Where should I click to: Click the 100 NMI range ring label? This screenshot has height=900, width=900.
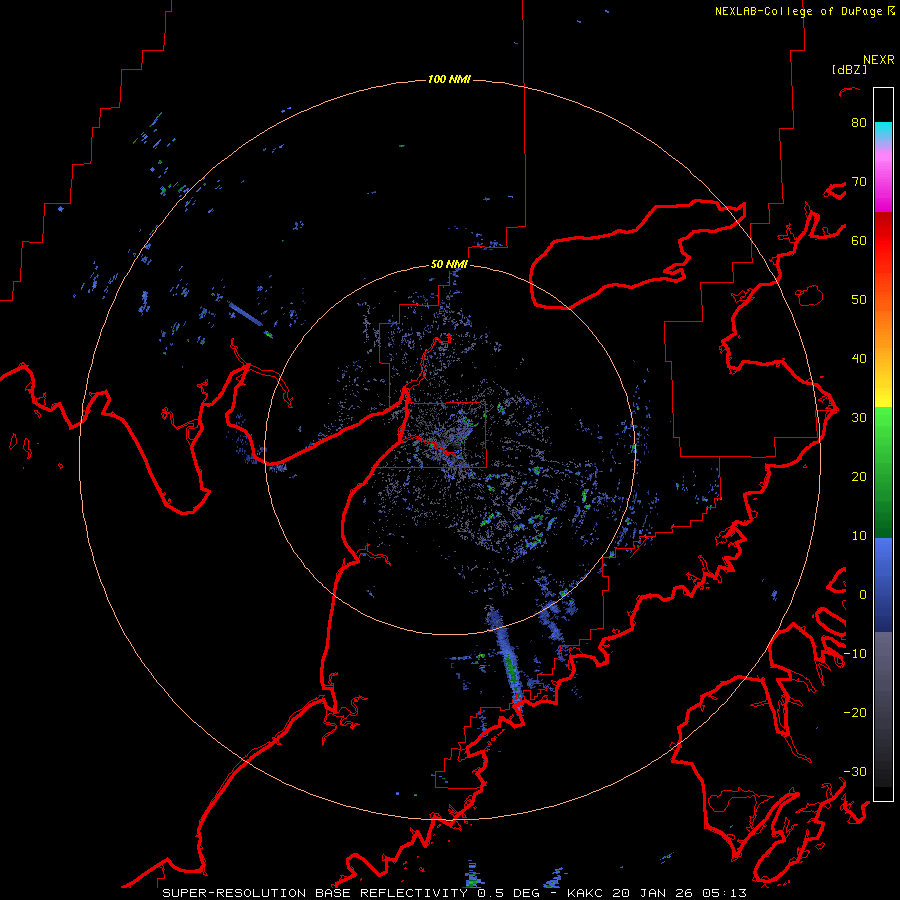pyautogui.click(x=449, y=79)
